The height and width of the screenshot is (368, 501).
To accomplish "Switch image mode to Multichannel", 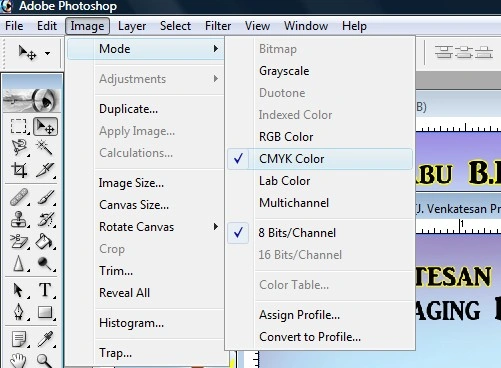I will click(320, 203).
